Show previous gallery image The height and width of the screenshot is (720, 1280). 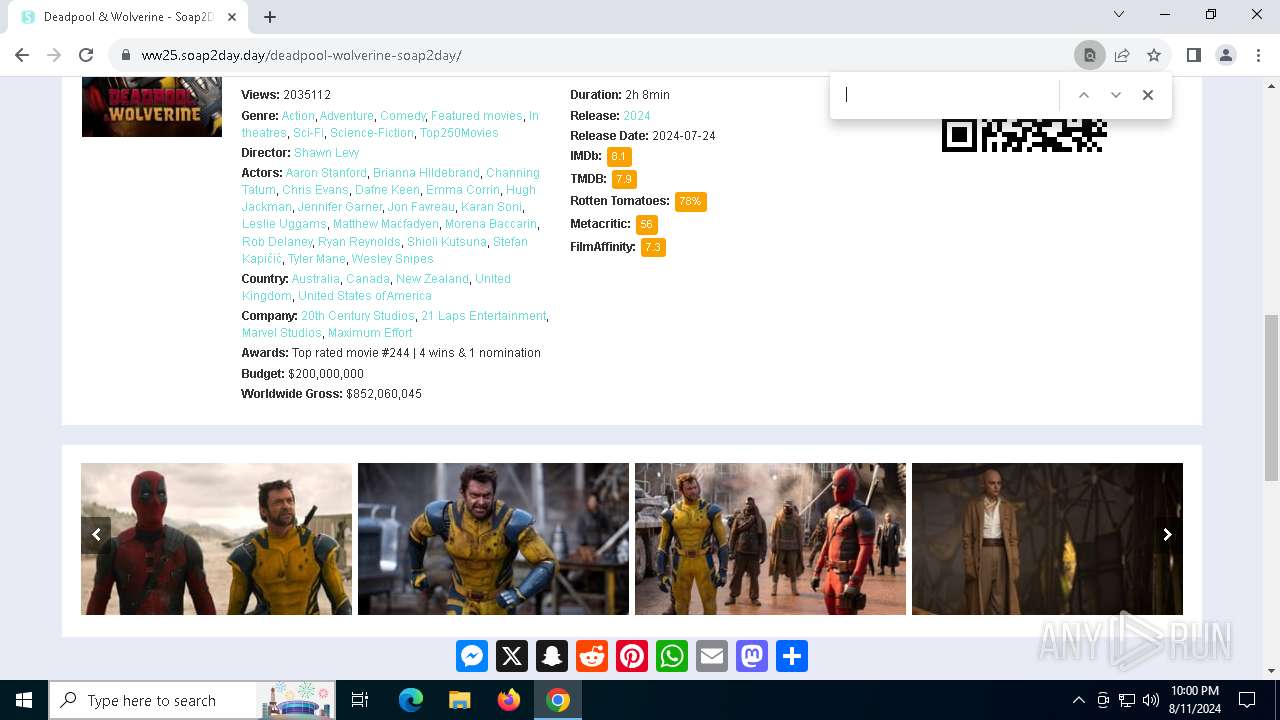click(96, 535)
